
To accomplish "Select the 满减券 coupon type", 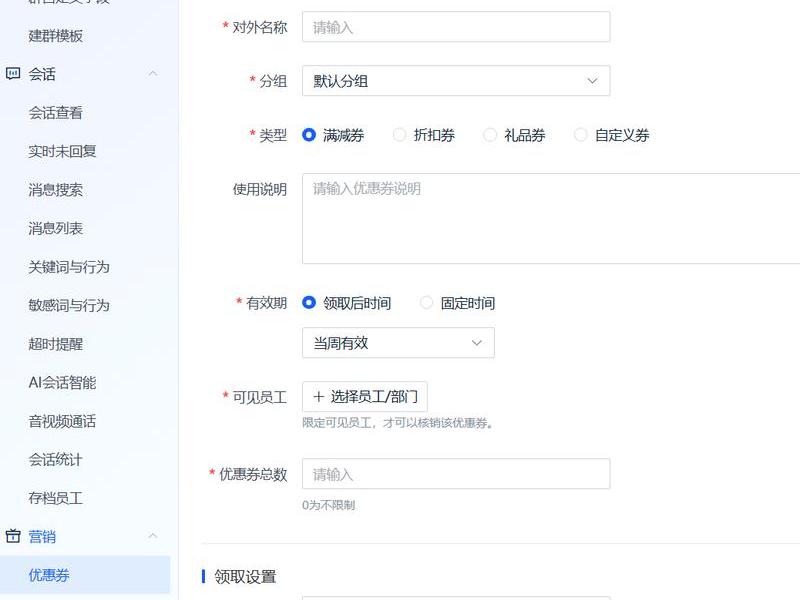I will [309, 135].
